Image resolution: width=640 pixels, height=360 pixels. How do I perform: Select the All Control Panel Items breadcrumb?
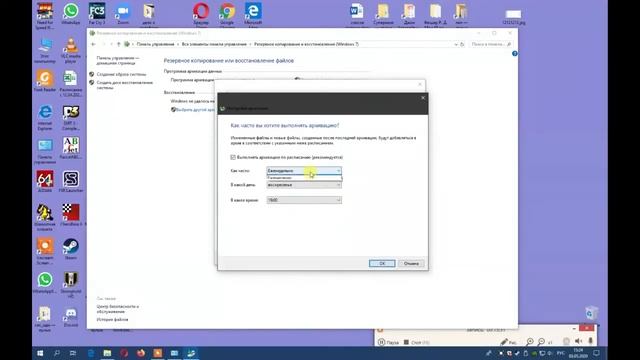[x=214, y=44]
